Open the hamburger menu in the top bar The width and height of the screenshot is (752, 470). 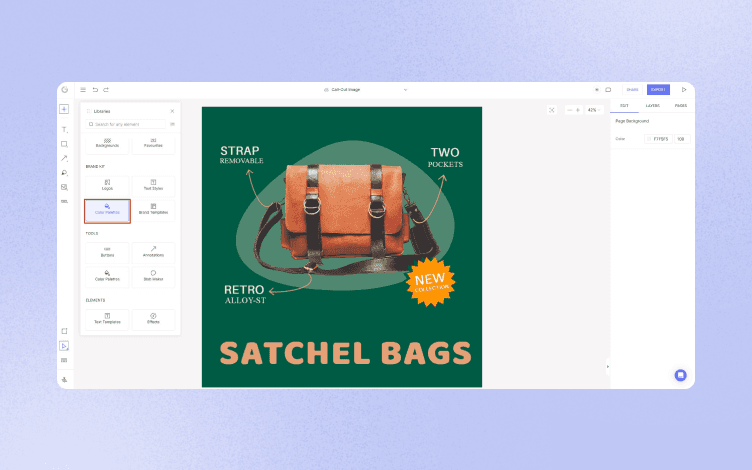tap(83, 90)
